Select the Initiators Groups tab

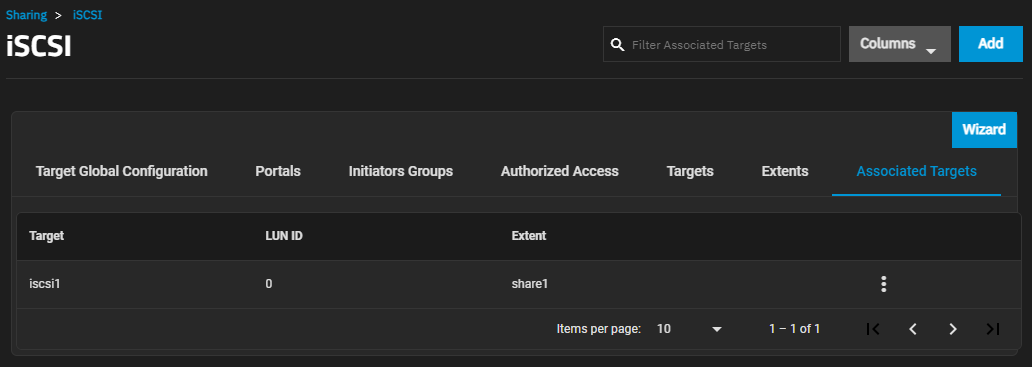[401, 171]
